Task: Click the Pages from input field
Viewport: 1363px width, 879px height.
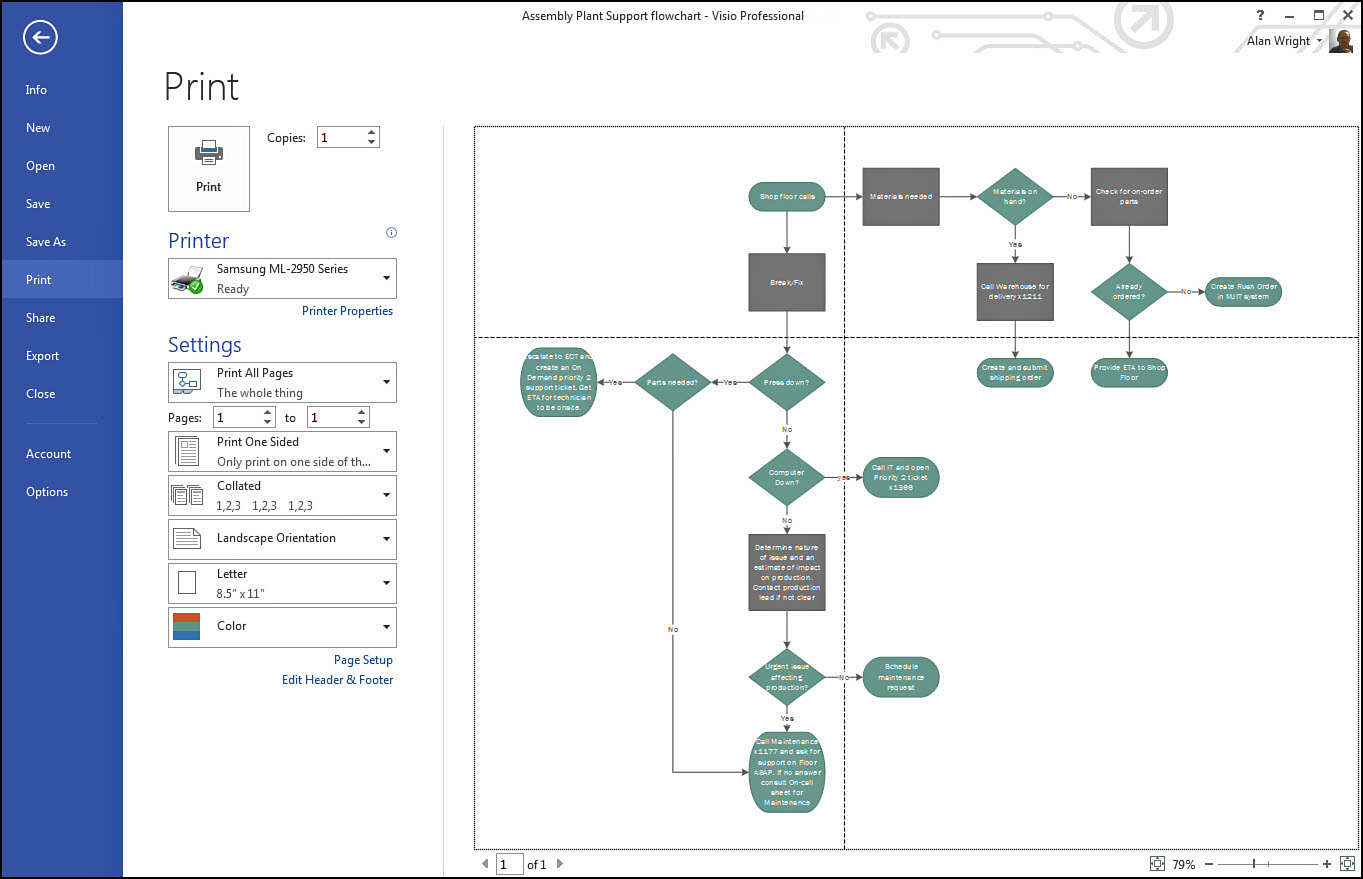Action: click(x=237, y=418)
